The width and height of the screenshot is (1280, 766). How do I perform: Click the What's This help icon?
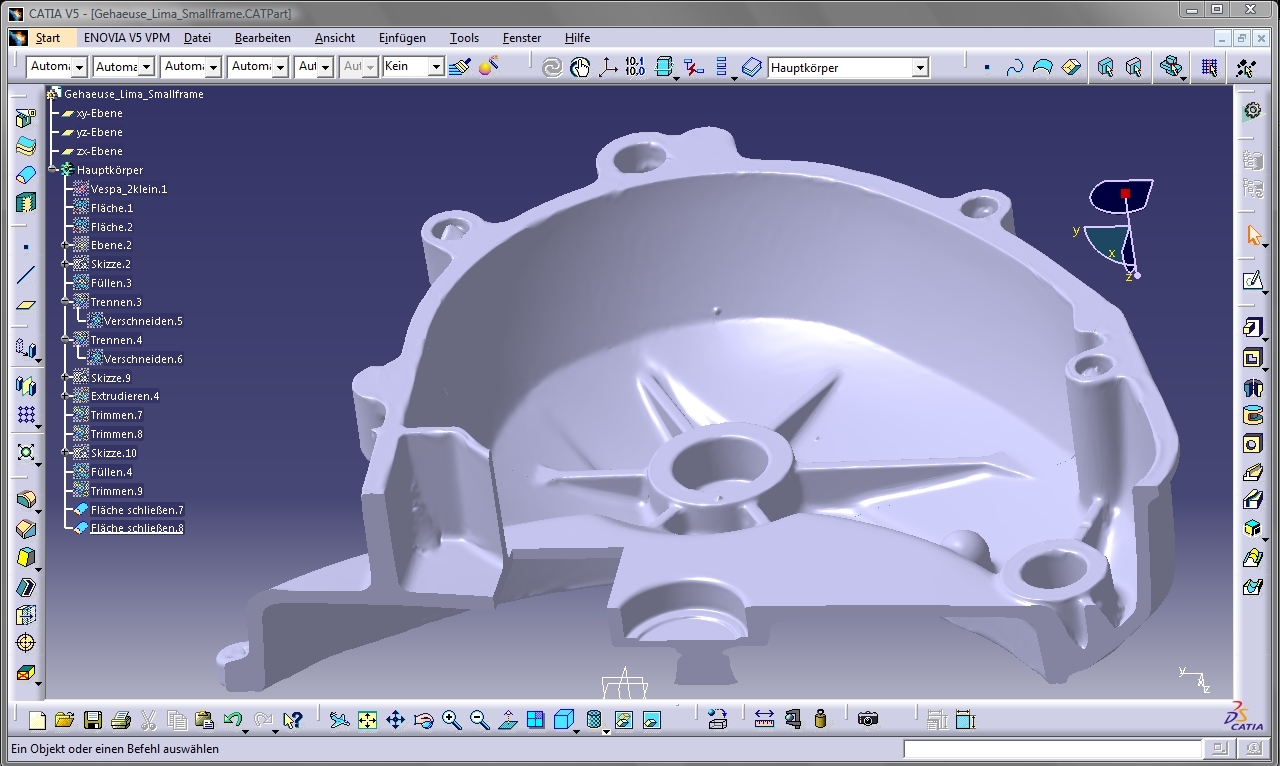pos(292,720)
